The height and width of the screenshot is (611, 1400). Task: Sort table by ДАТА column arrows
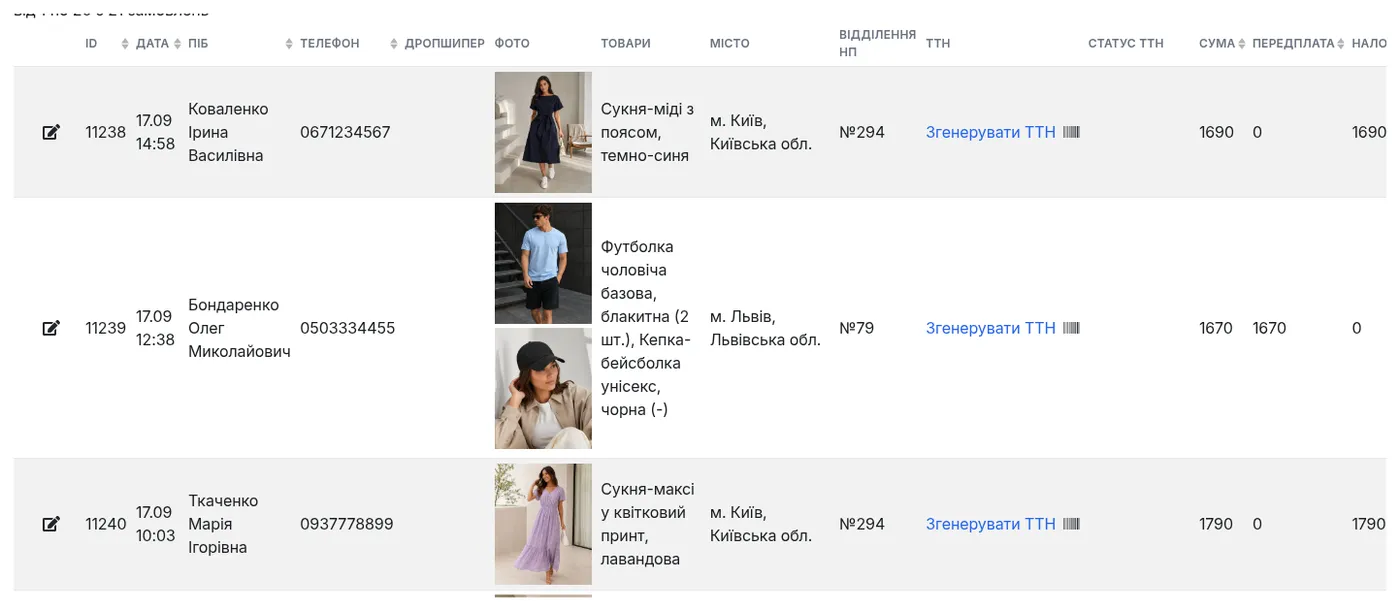177,44
